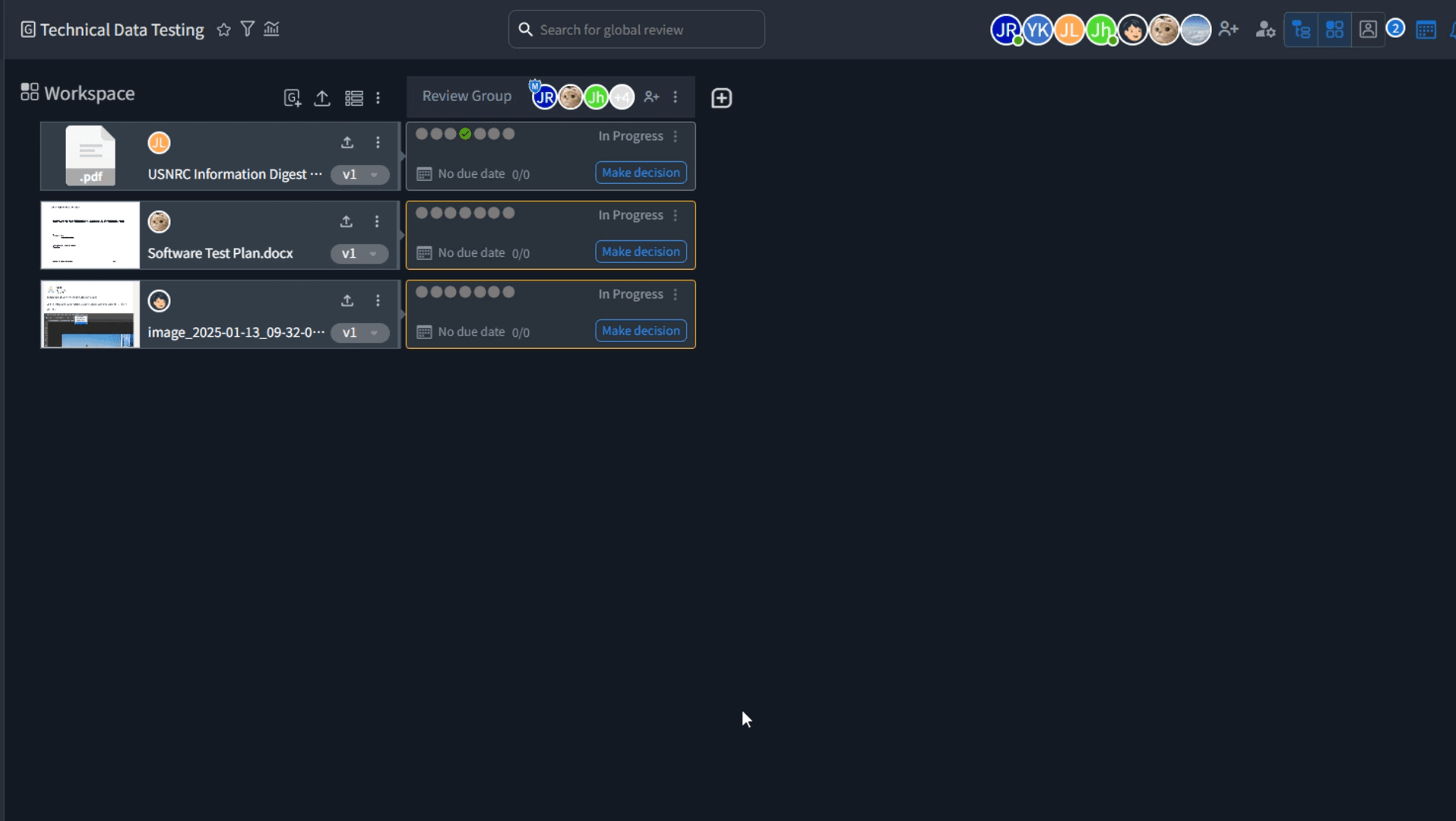Open the three-dot menu on Review Group header

[676, 97]
